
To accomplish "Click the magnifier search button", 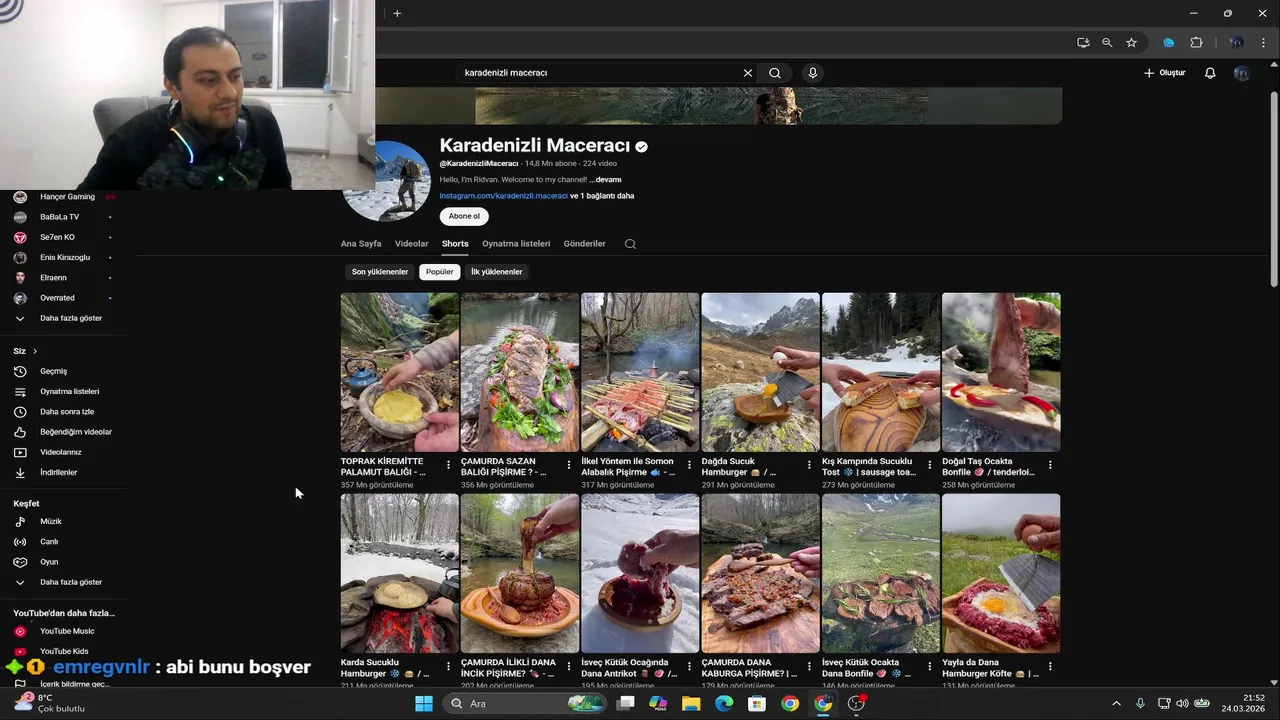I will (x=775, y=73).
